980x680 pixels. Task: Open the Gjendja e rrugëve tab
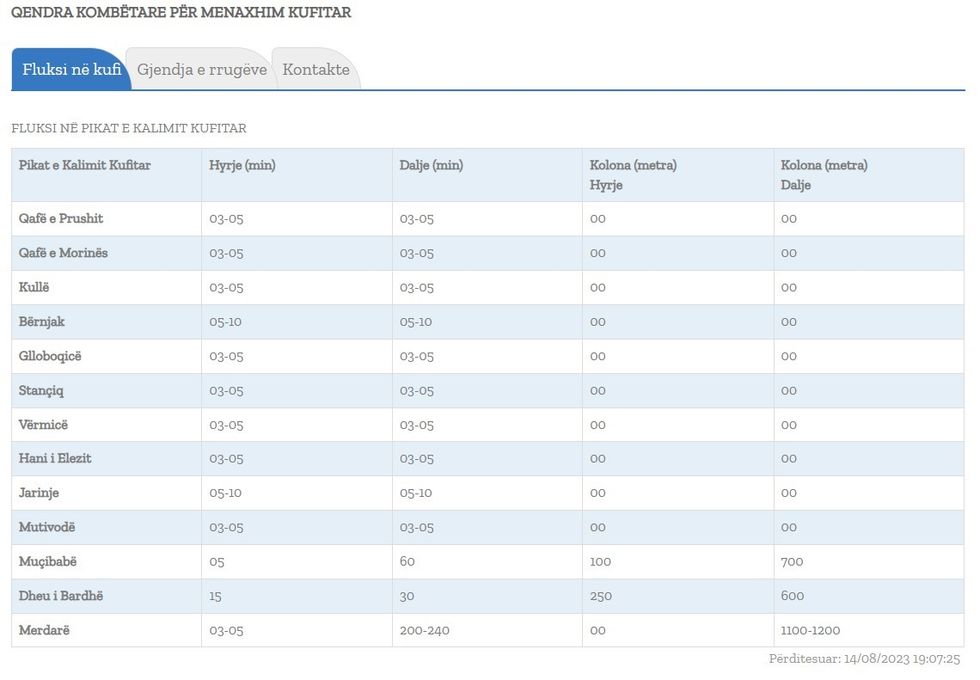coord(201,70)
